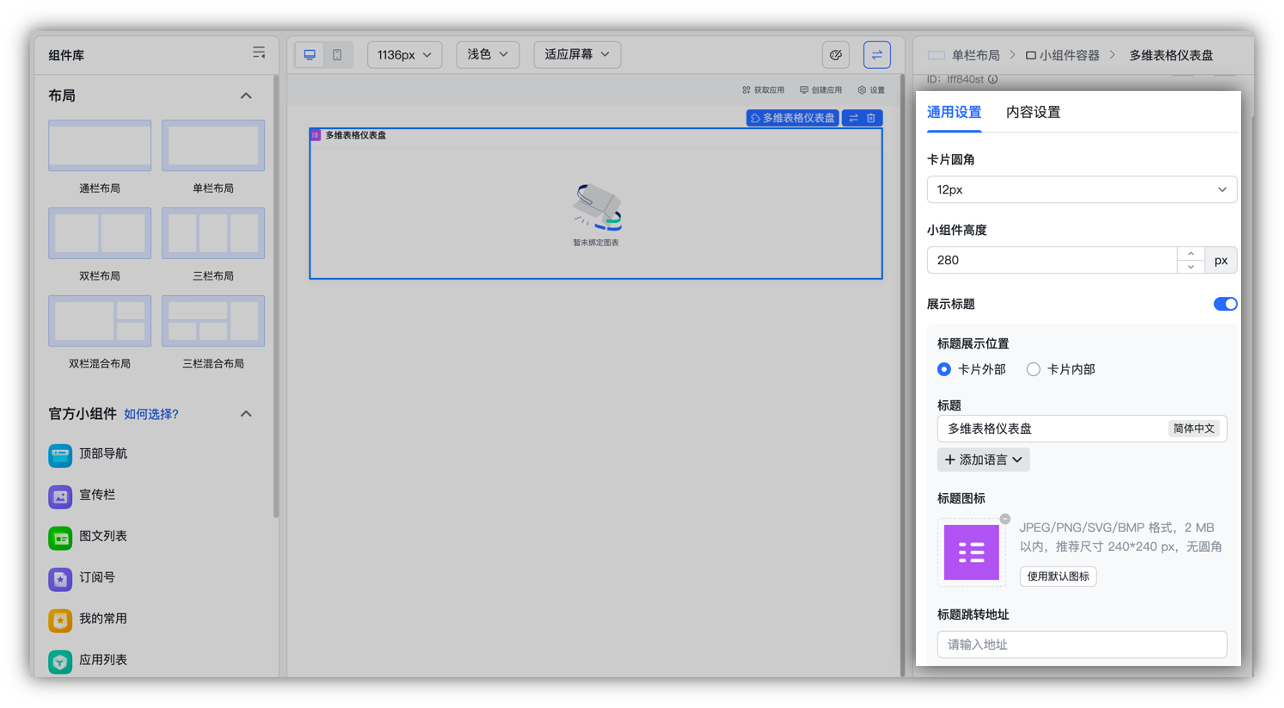The image size is (1284, 708).
Task: Collapse the 官方小组件 section
Action: [x=246, y=414]
